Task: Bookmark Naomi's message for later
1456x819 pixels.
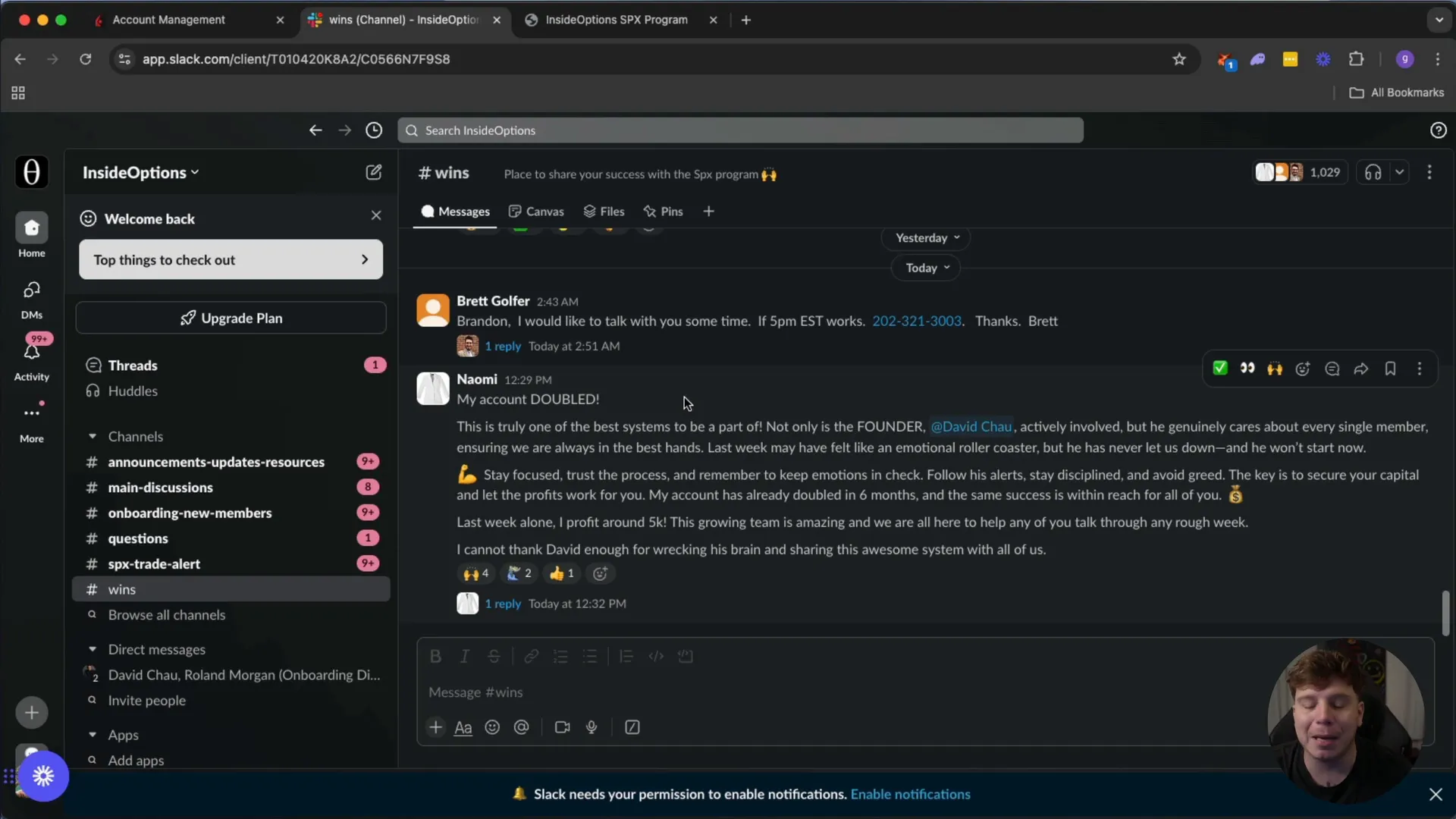Action: [1390, 369]
